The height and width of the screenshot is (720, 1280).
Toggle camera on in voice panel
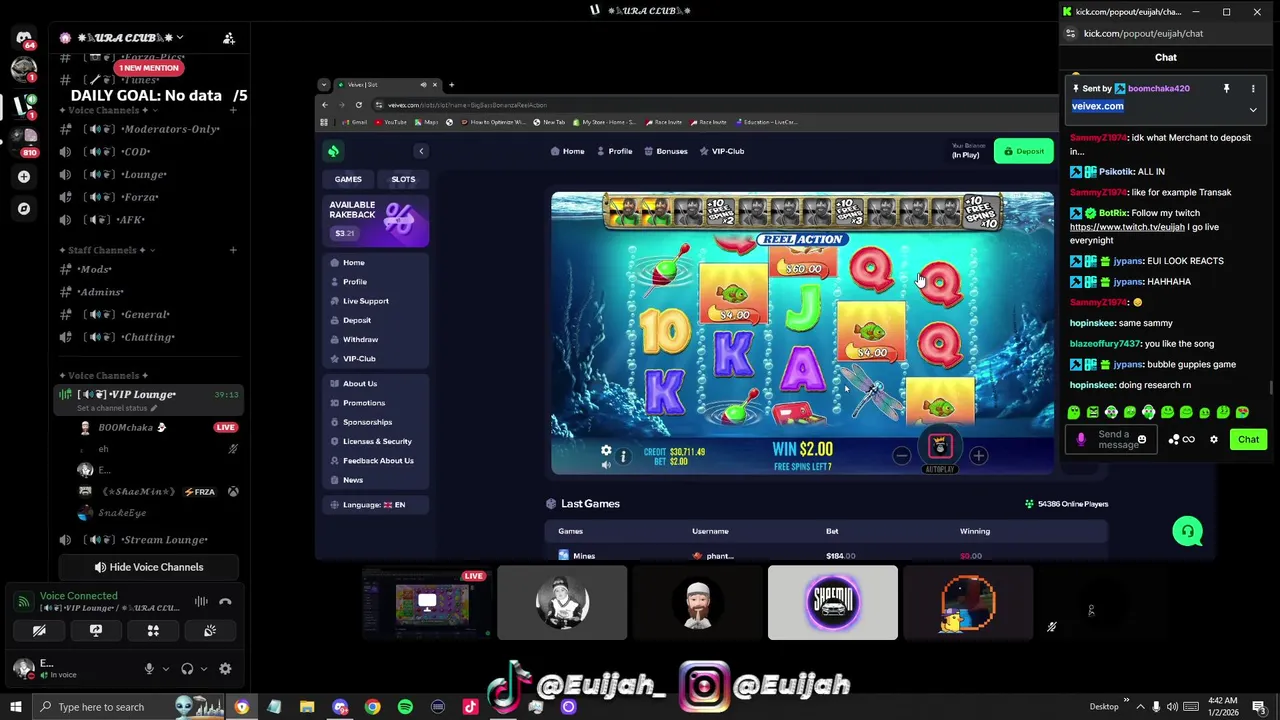[x=39, y=631]
